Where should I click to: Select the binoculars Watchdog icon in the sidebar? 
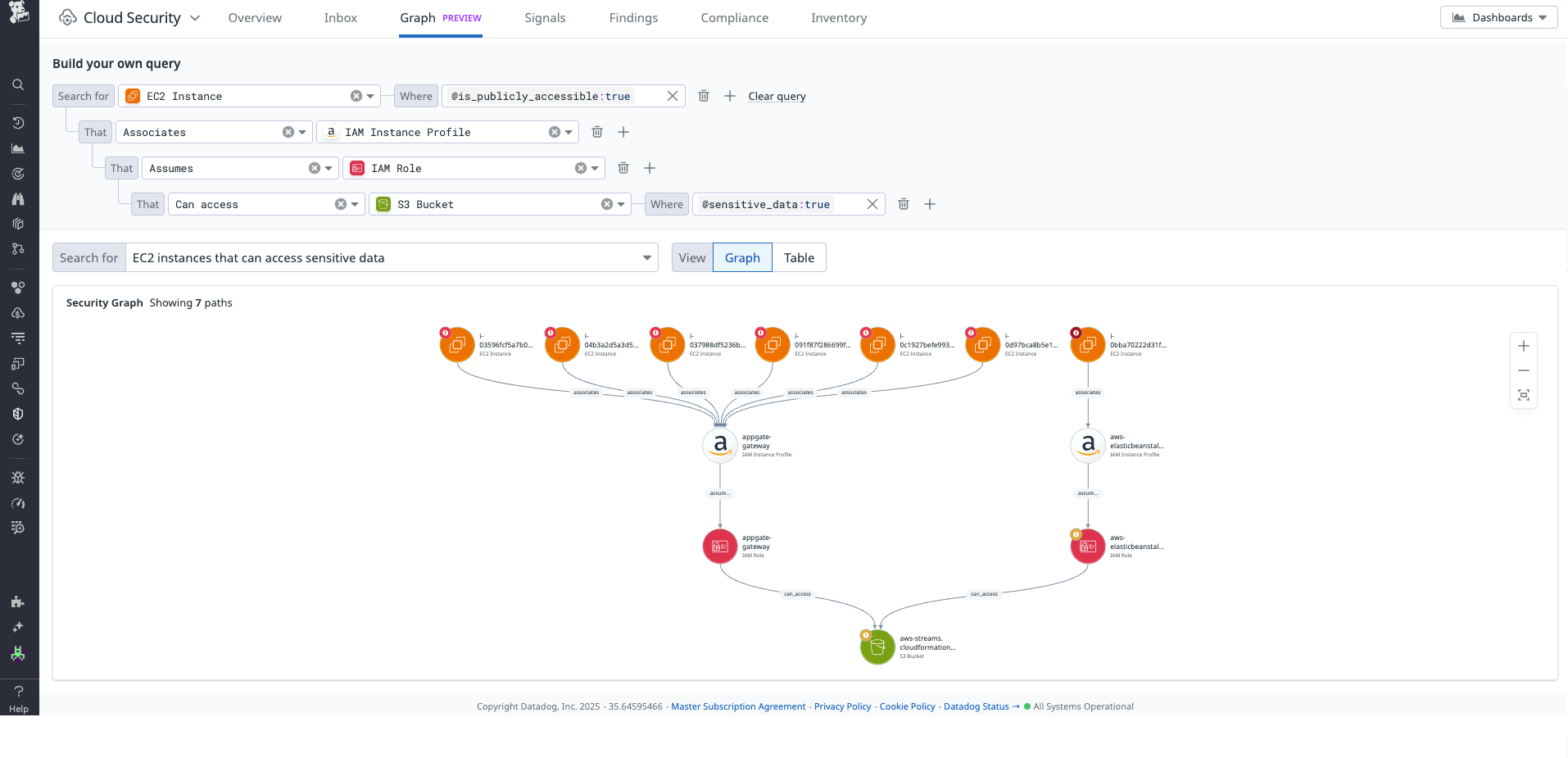(x=18, y=198)
